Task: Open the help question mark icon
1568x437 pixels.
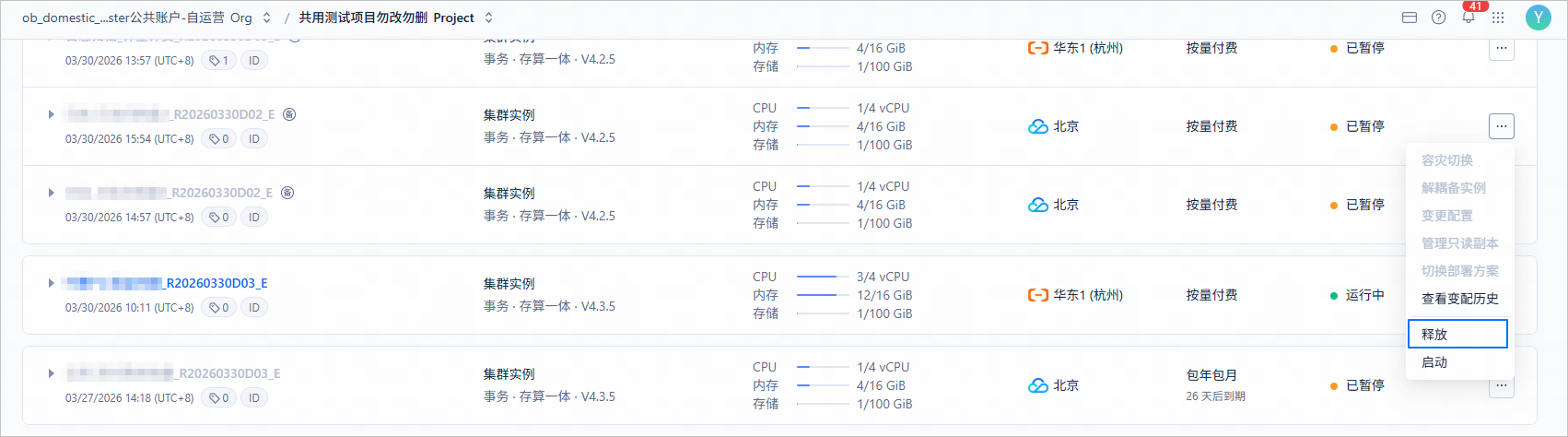Action: tap(1438, 18)
